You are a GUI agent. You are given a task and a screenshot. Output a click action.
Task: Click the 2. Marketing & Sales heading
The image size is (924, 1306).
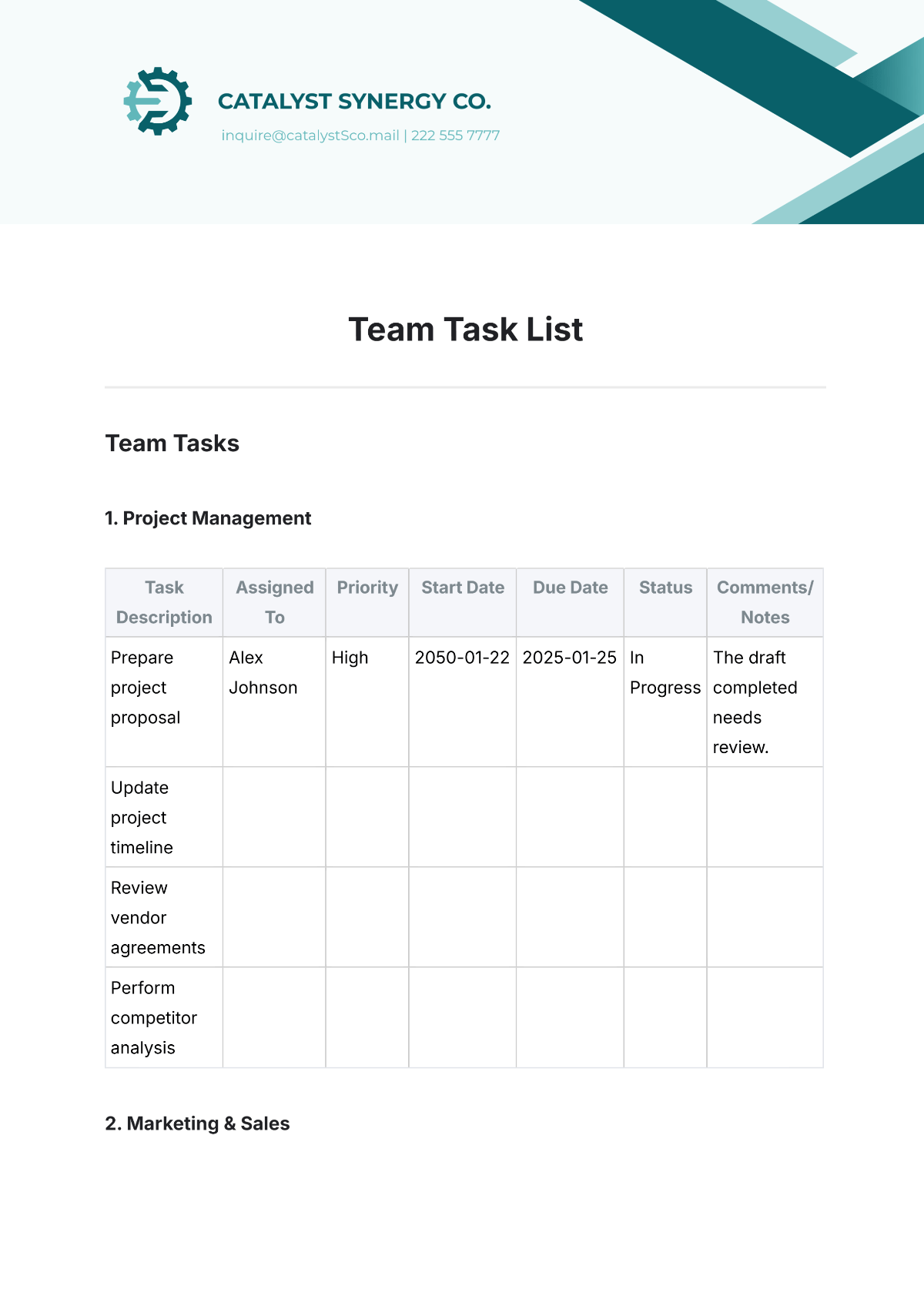click(x=197, y=1123)
